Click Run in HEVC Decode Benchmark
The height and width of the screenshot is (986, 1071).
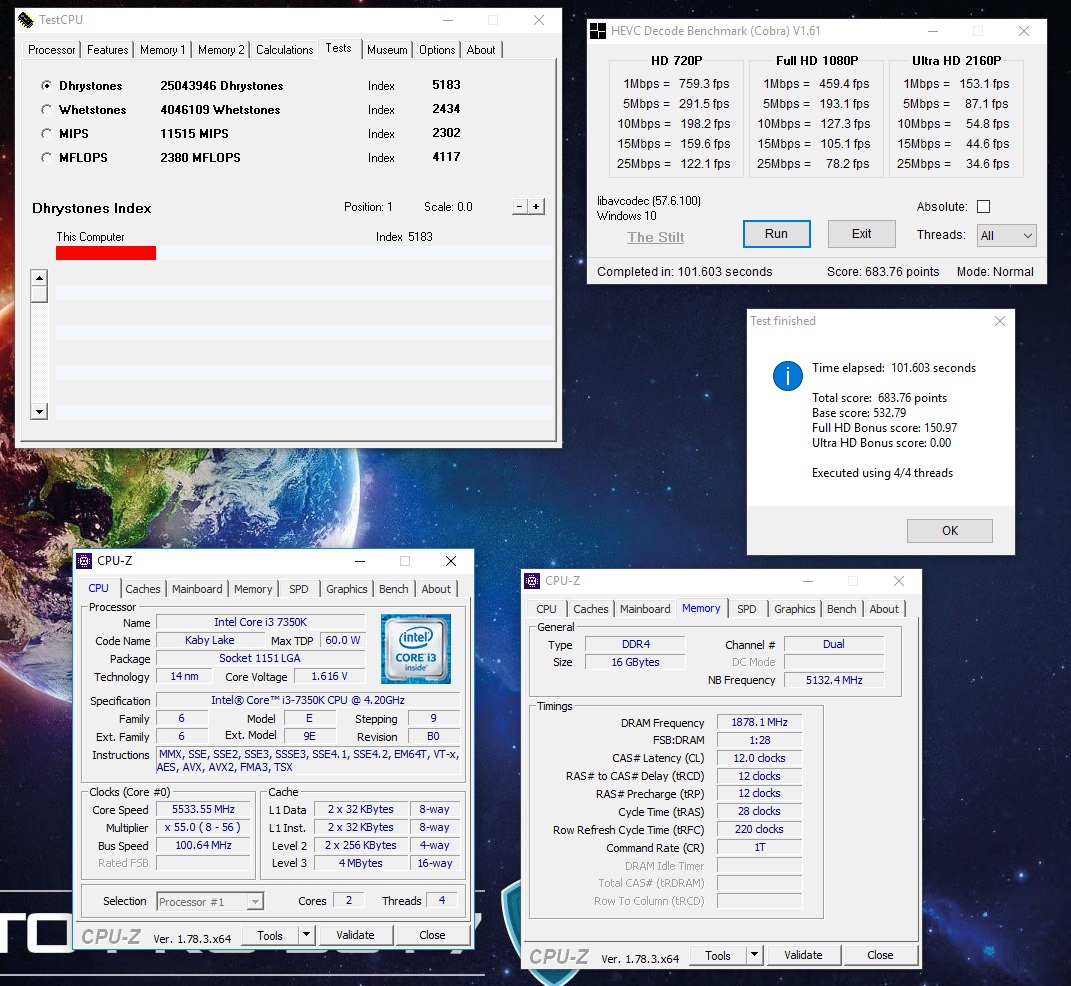coord(777,234)
